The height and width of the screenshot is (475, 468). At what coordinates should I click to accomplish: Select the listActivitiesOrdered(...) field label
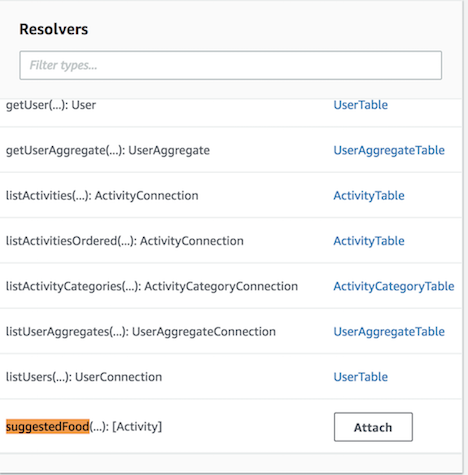tap(125, 241)
